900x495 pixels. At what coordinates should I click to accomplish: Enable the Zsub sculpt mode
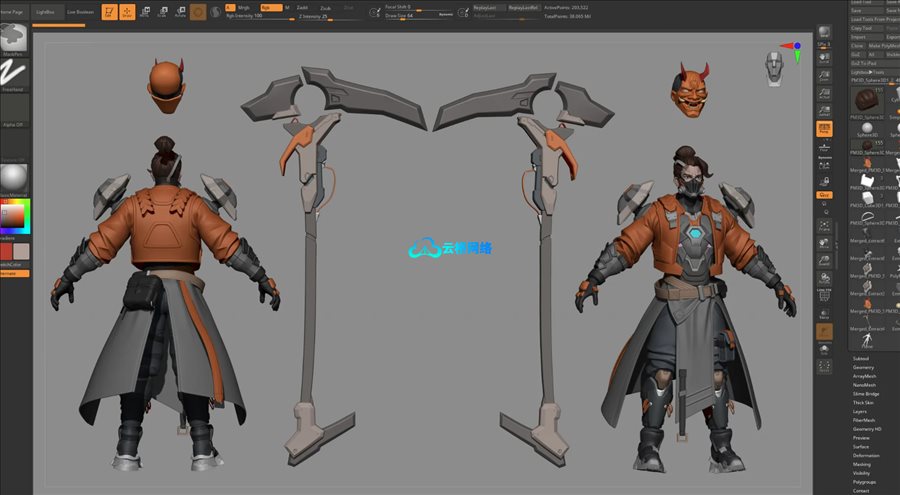pyautogui.click(x=325, y=7)
